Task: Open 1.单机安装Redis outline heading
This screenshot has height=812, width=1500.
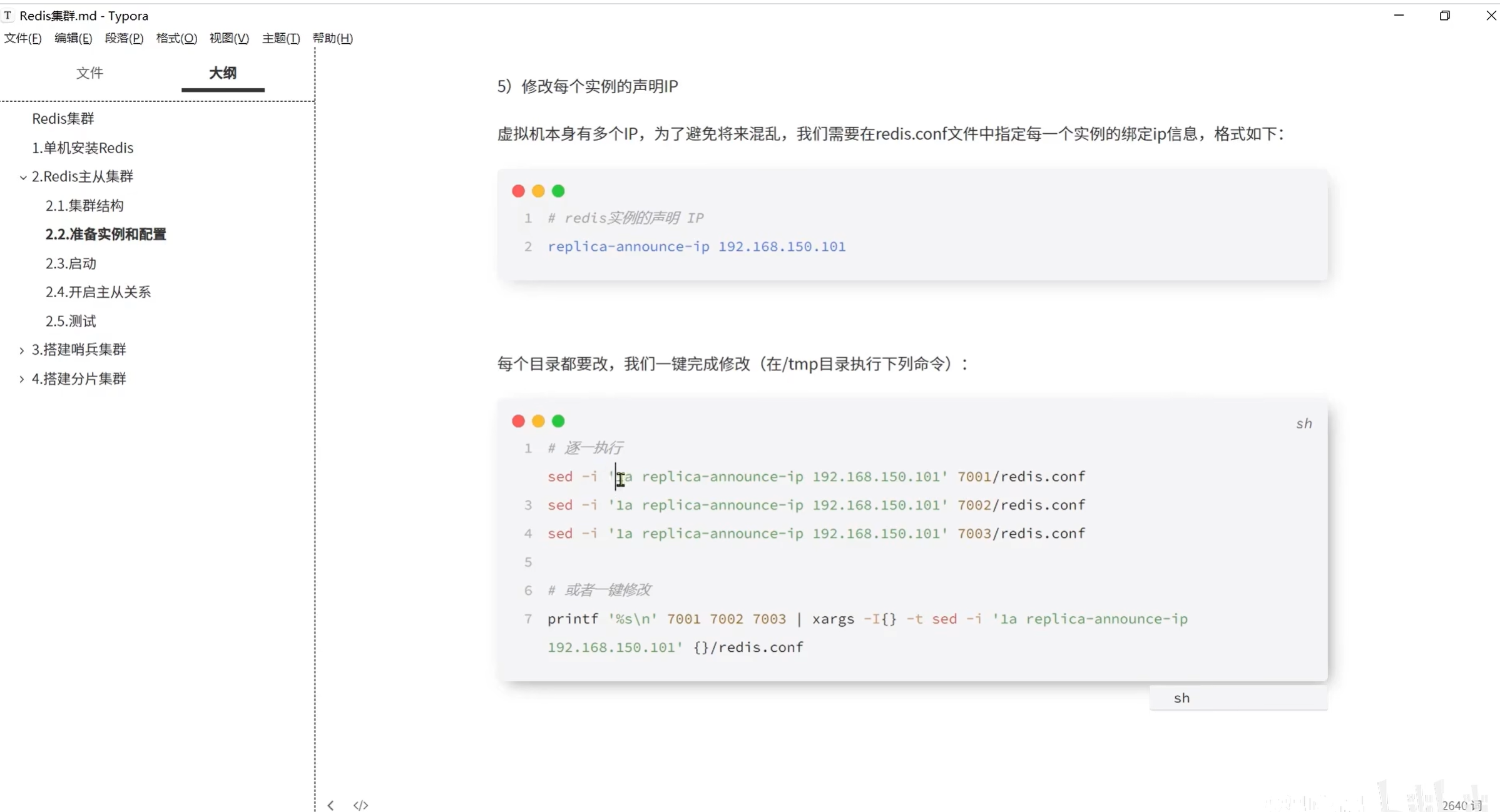Action: [83, 148]
